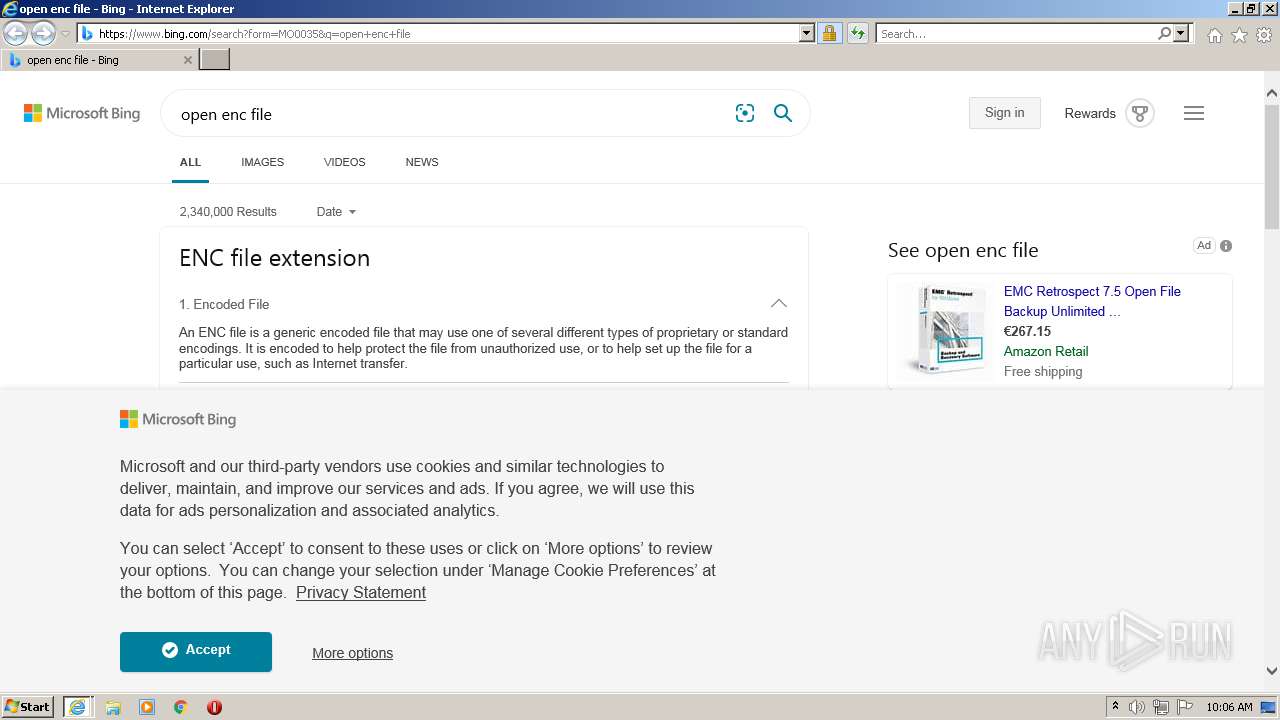Click the Microsoft Bing logo at top

82,113
